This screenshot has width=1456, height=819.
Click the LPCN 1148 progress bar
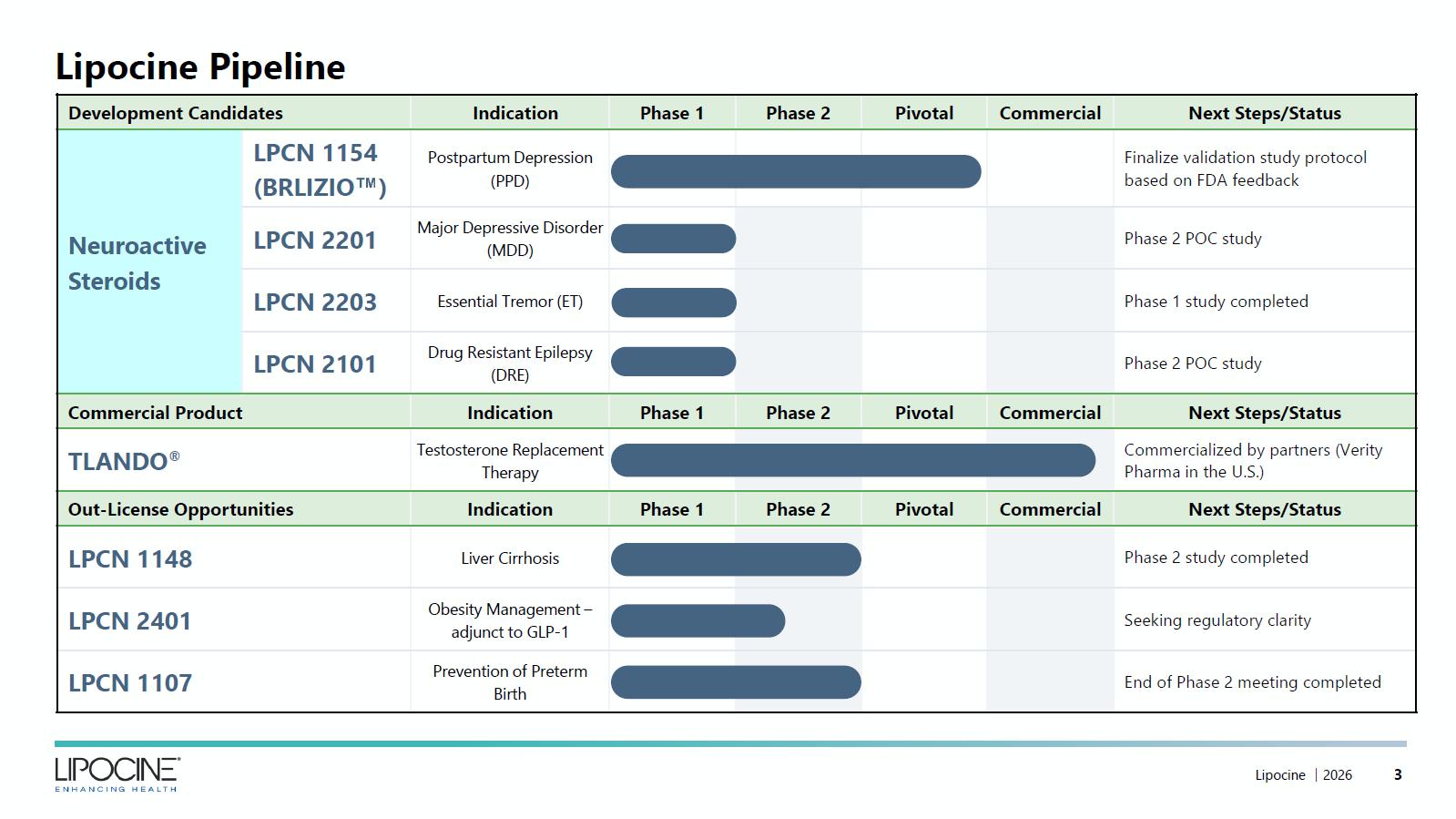point(736,559)
